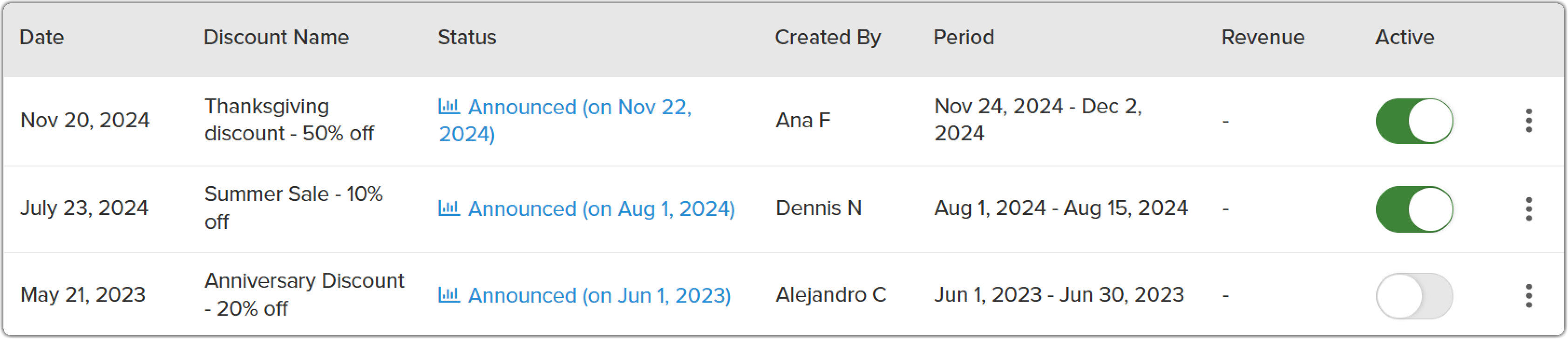Click chart icon beside Summer Sale status
The width and height of the screenshot is (1568, 339).
tap(449, 208)
